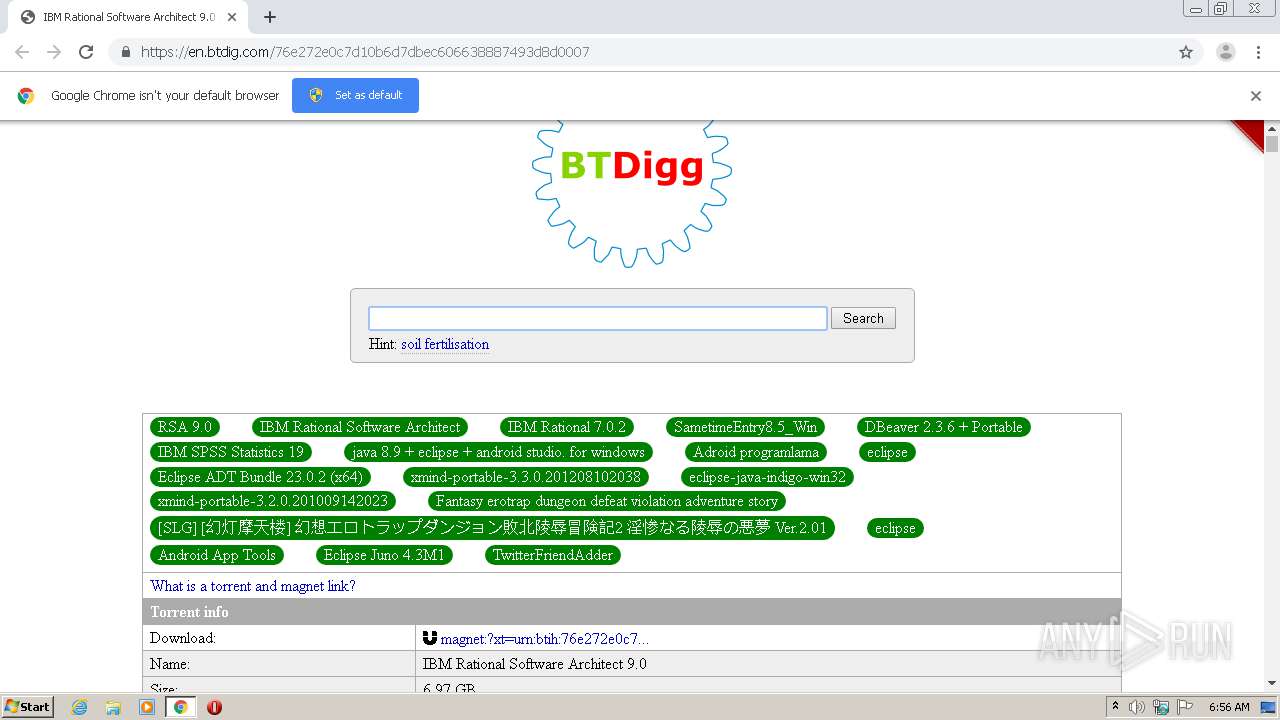Go back to the previous page
The width and height of the screenshot is (1280, 720).
tap(22, 52)
